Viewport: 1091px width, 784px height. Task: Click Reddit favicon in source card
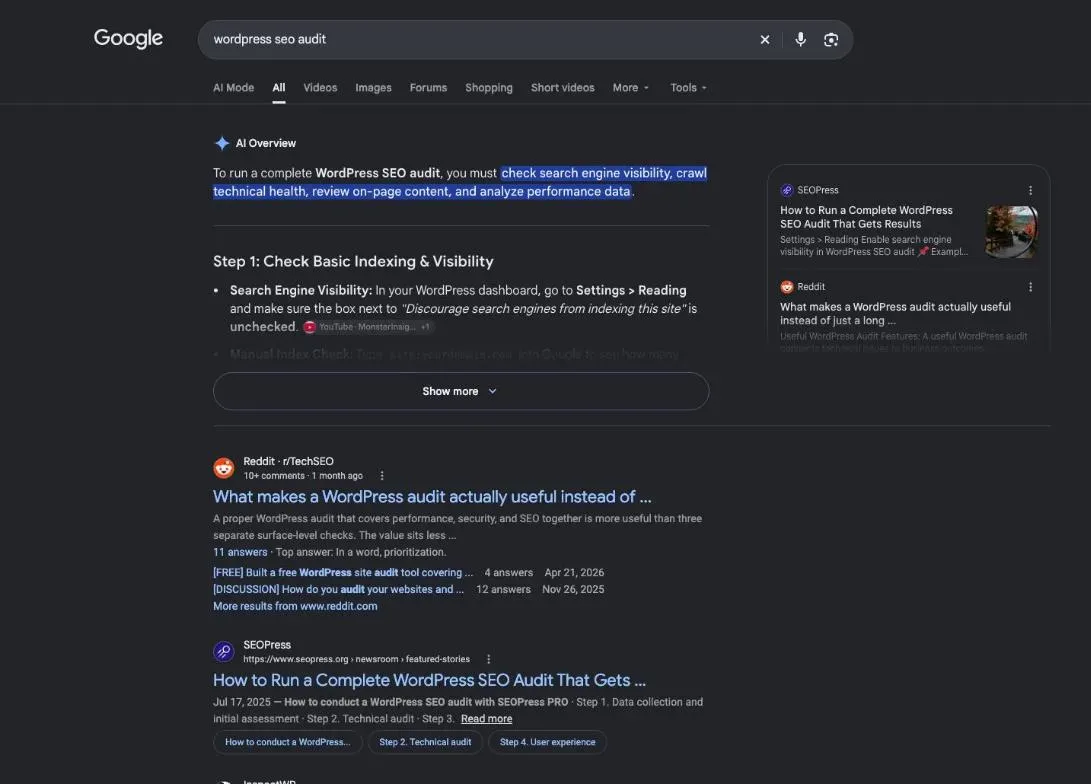coord(786,287)
